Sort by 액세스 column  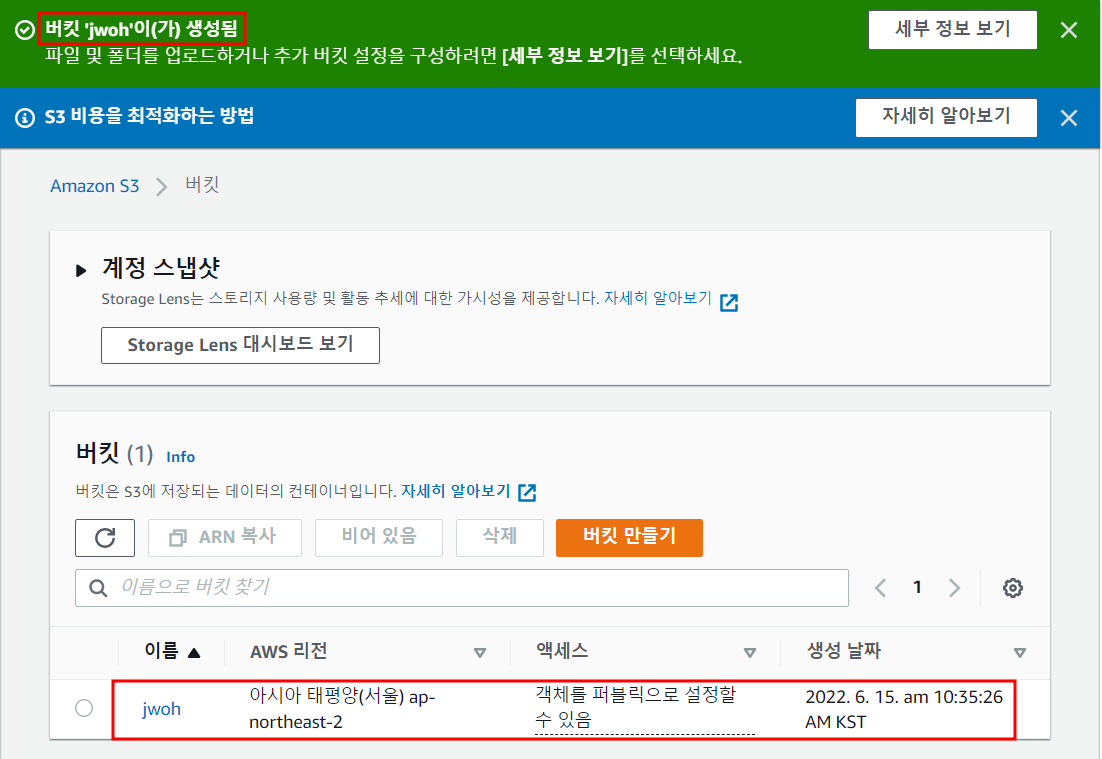point(646,652)
